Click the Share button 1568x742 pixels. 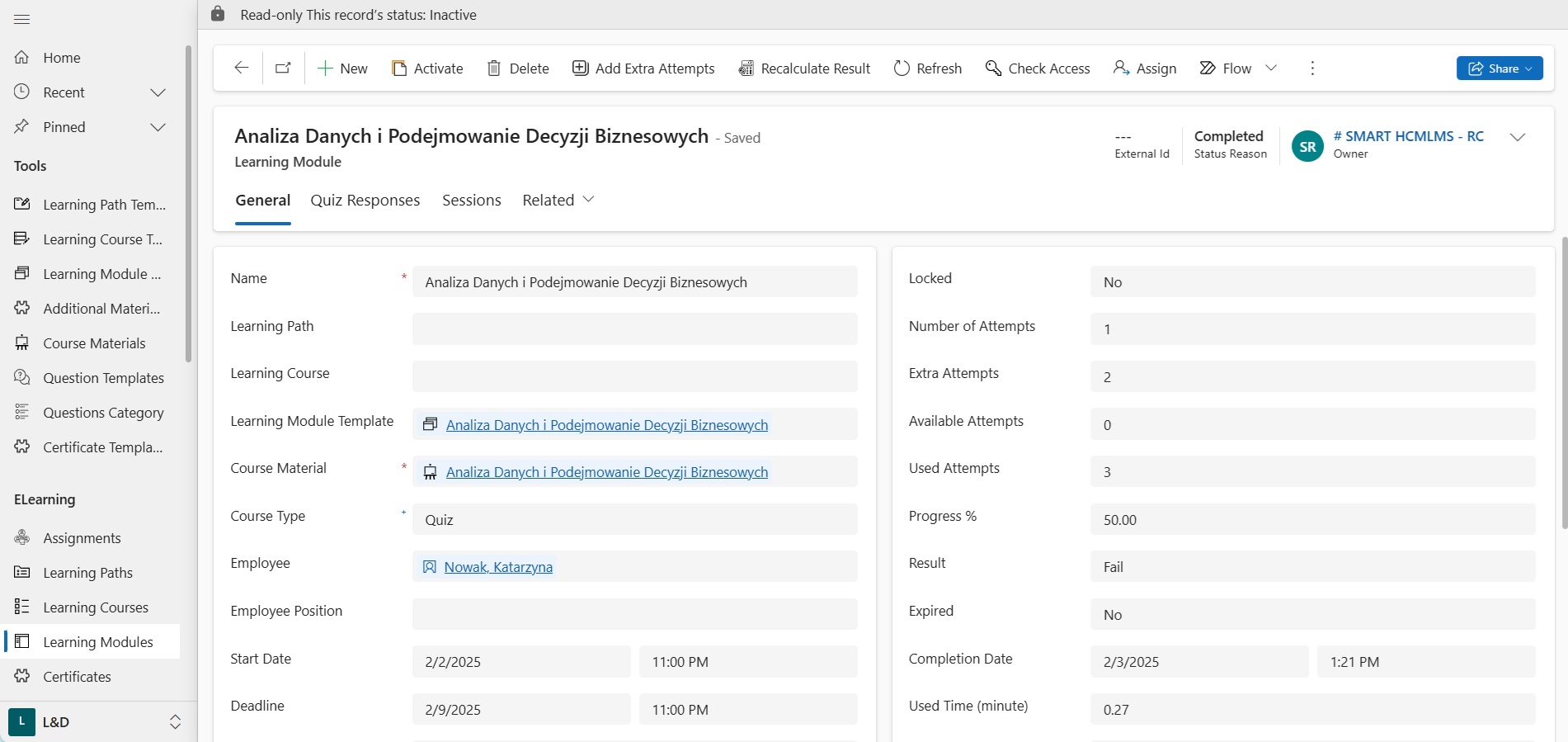coord(1499,69)
